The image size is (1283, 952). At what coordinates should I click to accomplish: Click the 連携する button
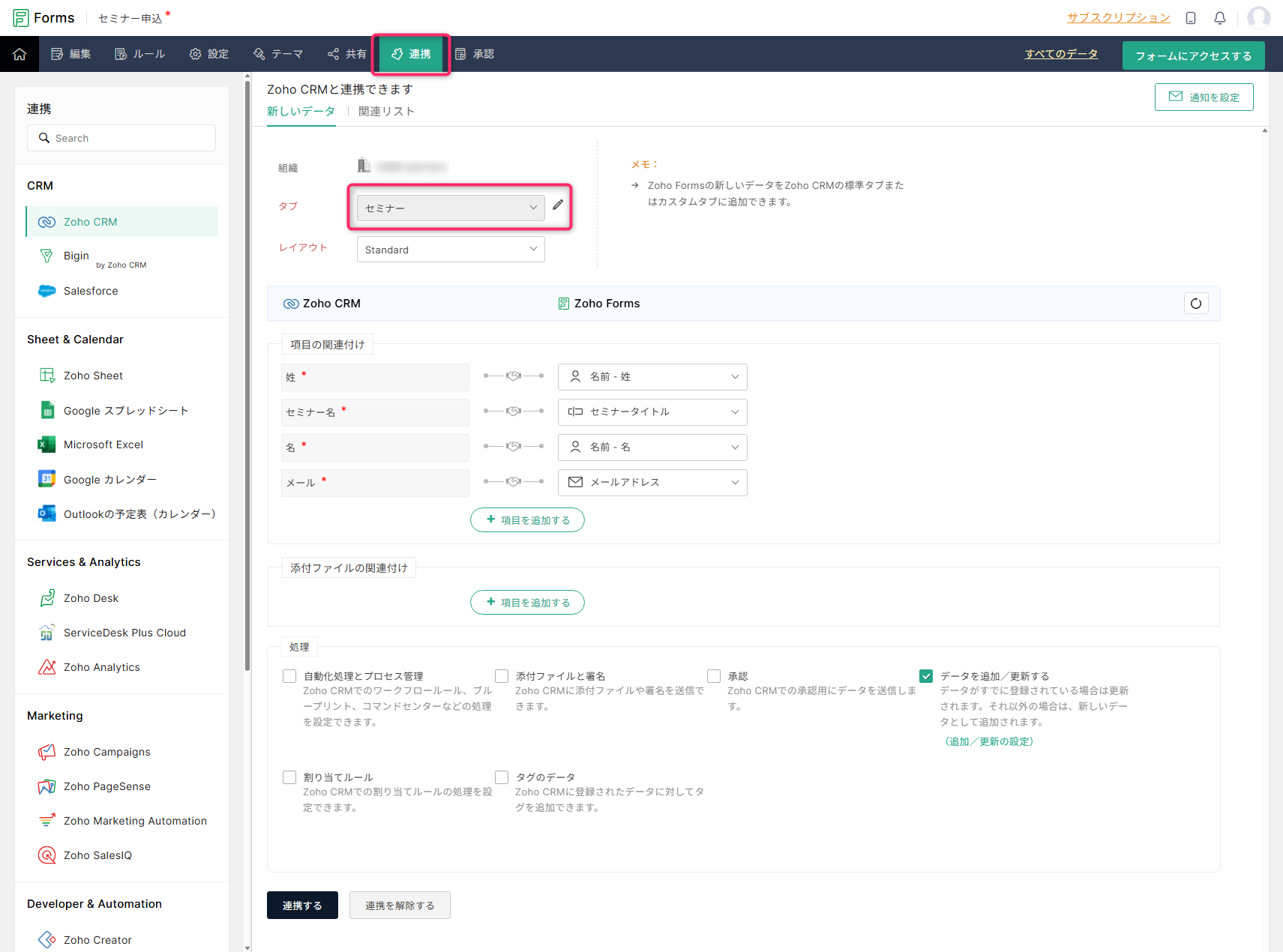coord(302,906)
